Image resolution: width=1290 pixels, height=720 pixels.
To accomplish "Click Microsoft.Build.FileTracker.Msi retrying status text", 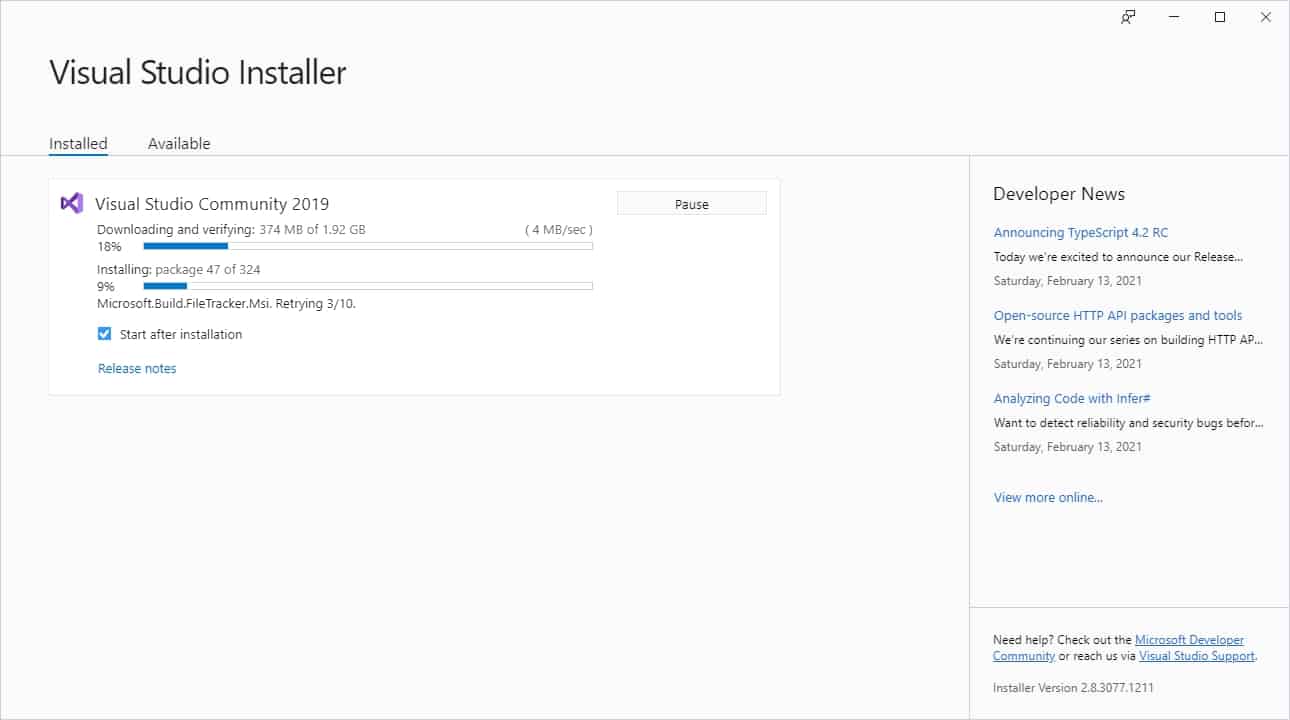I will tap(226, 303).
